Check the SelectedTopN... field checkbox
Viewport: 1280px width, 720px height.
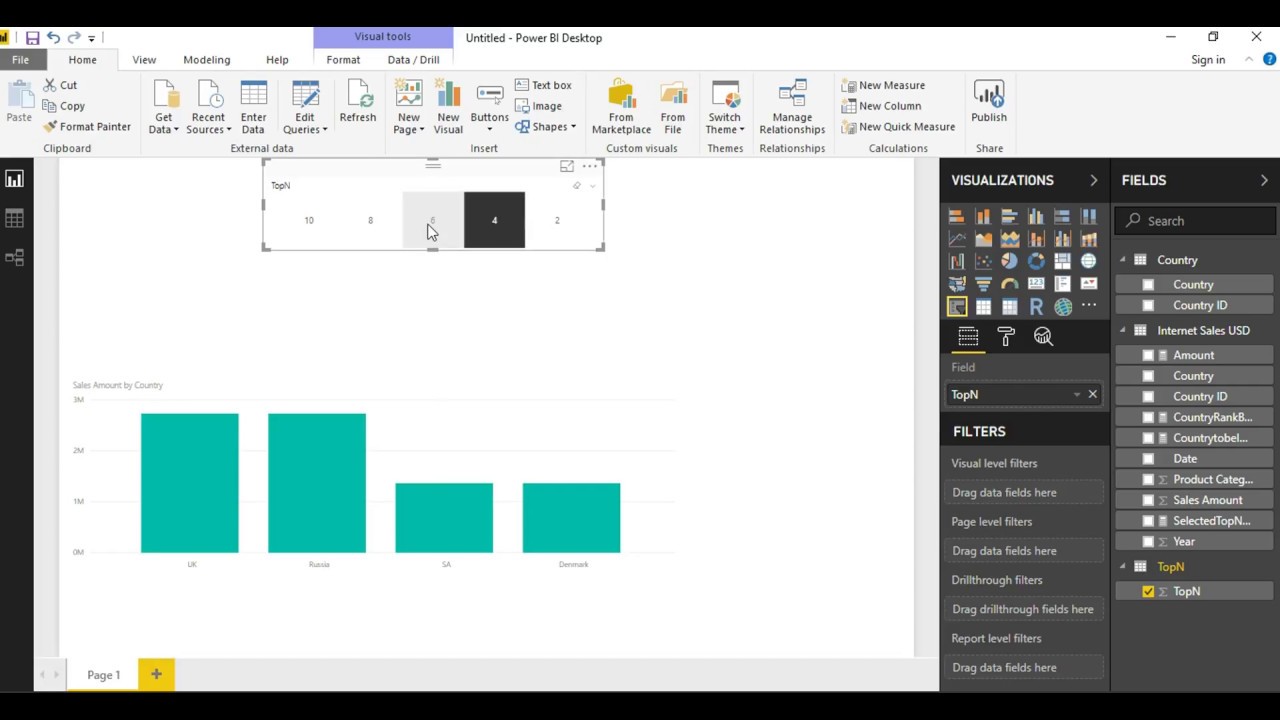click(x=1148, y=521)
